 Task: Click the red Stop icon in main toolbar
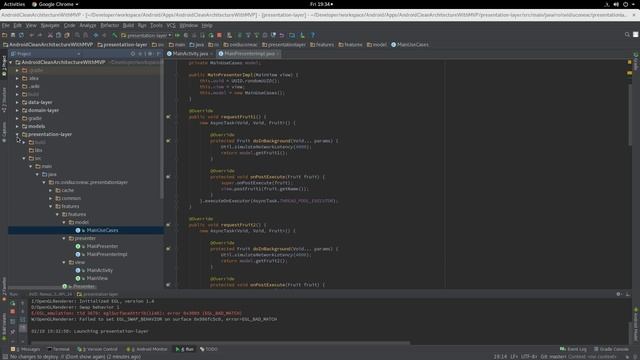(x=219, y=36)
